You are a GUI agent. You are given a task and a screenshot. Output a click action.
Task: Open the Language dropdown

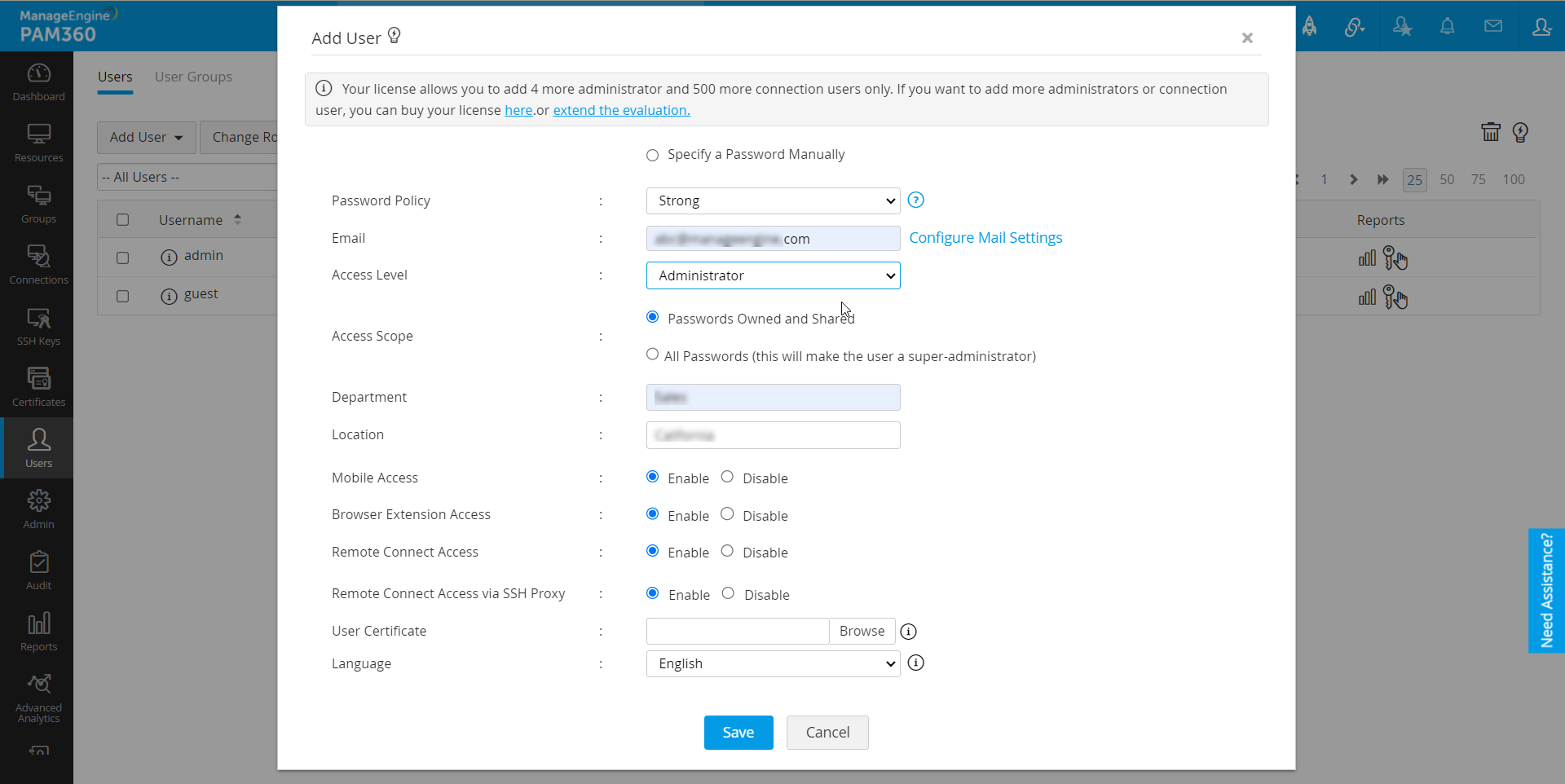(x=773, y=663)
